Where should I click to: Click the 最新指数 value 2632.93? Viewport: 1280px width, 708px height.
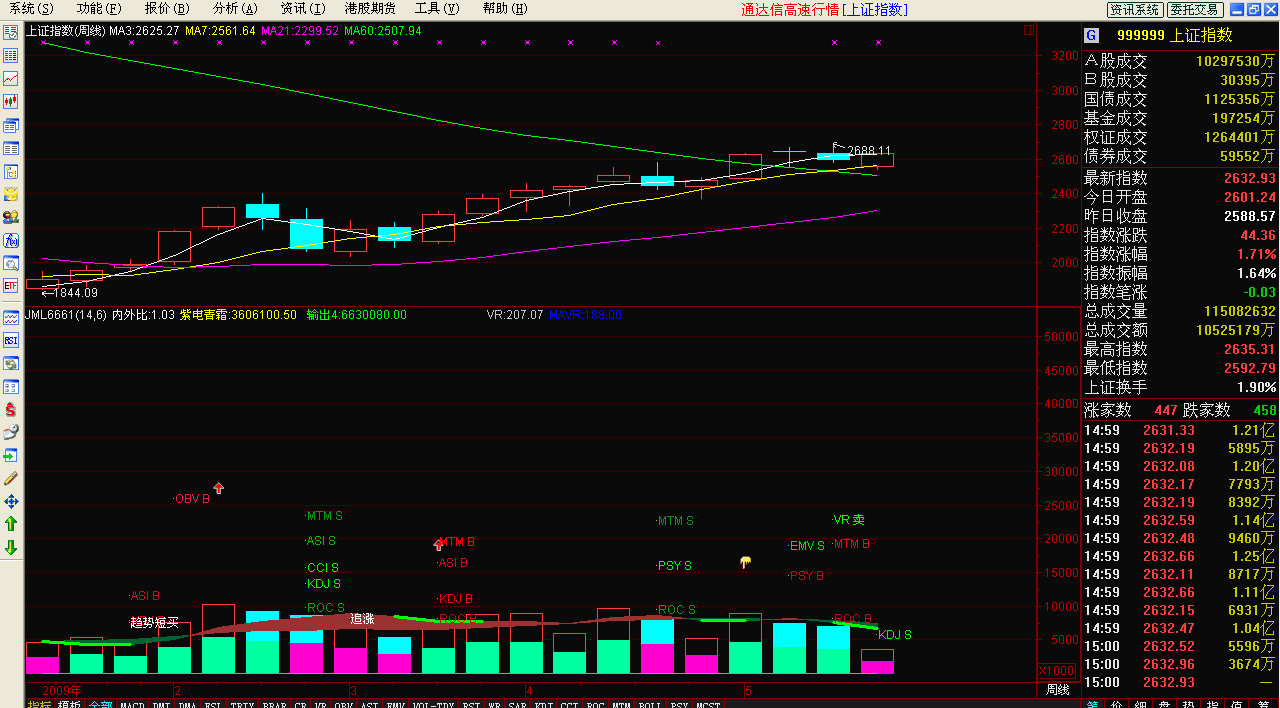click(x=1249, y=178)
